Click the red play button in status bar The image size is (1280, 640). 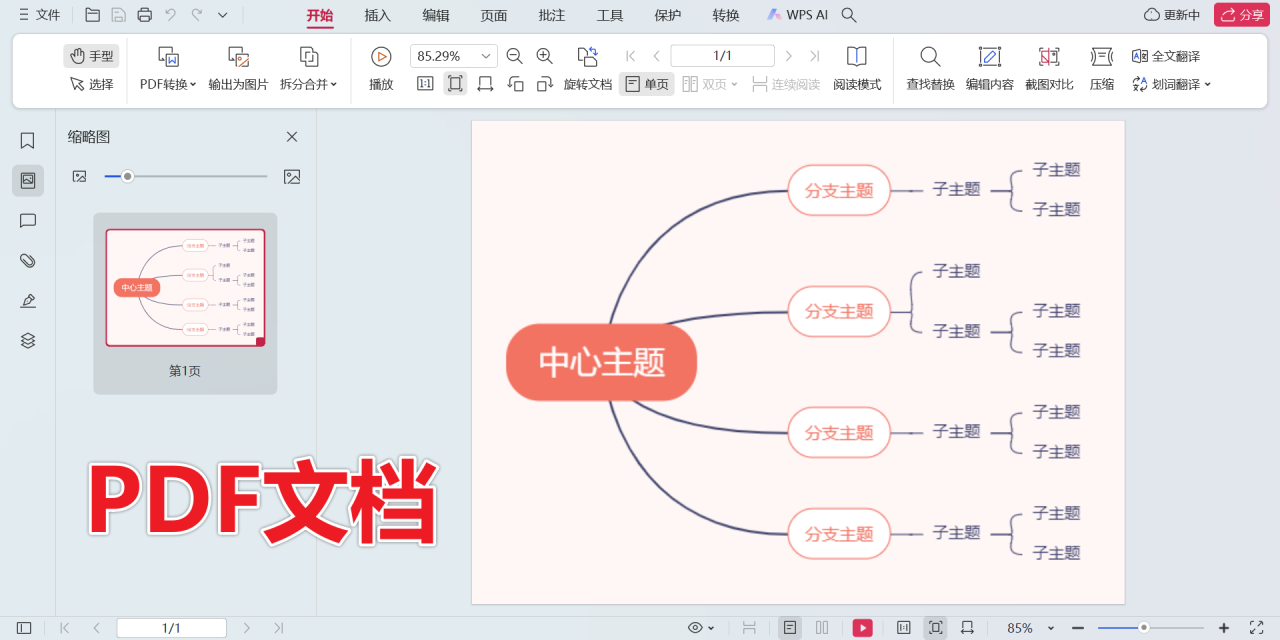[x=862, y=628]
